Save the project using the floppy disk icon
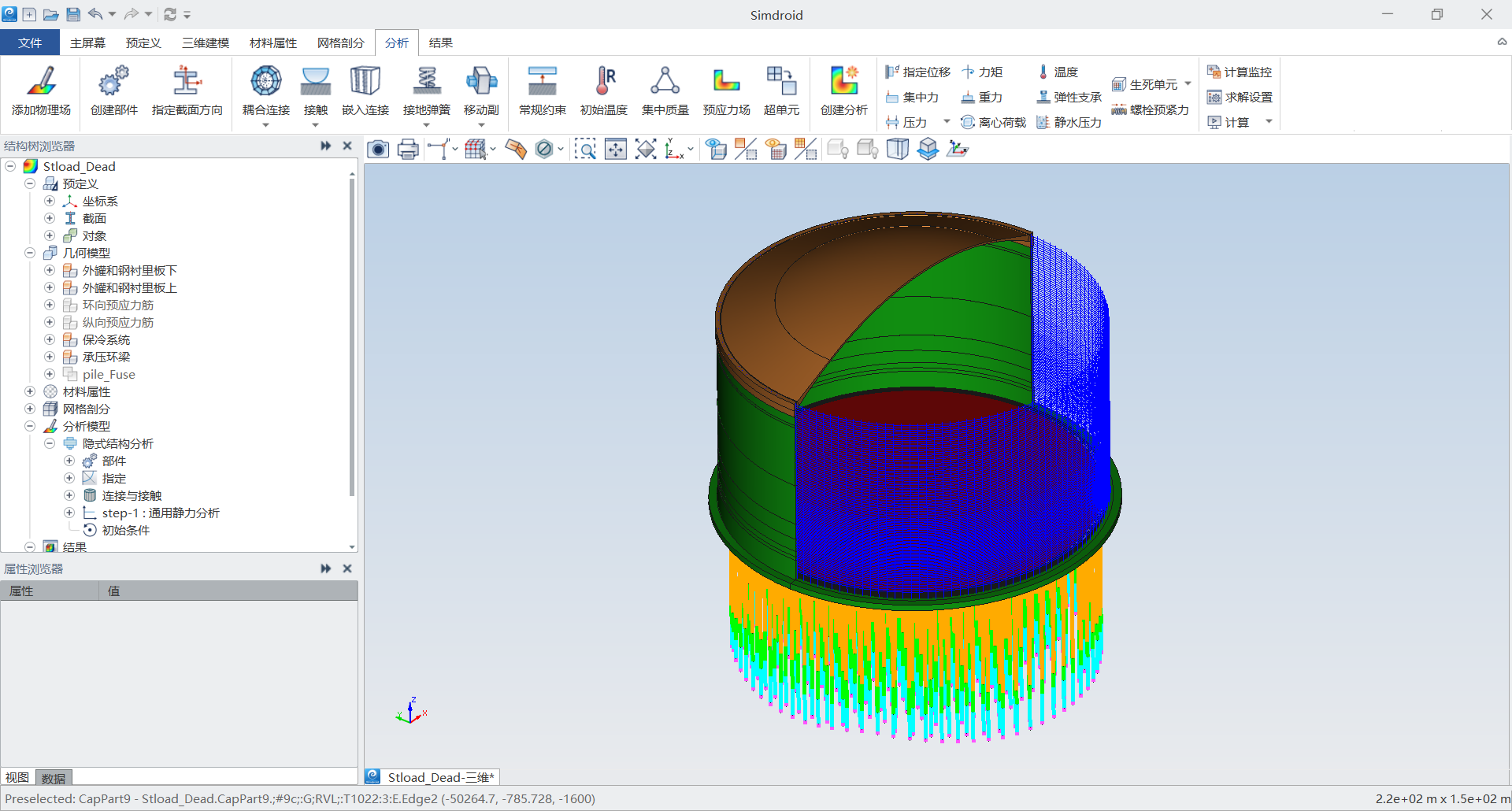The image size is (1512, 811). [73, 14]
